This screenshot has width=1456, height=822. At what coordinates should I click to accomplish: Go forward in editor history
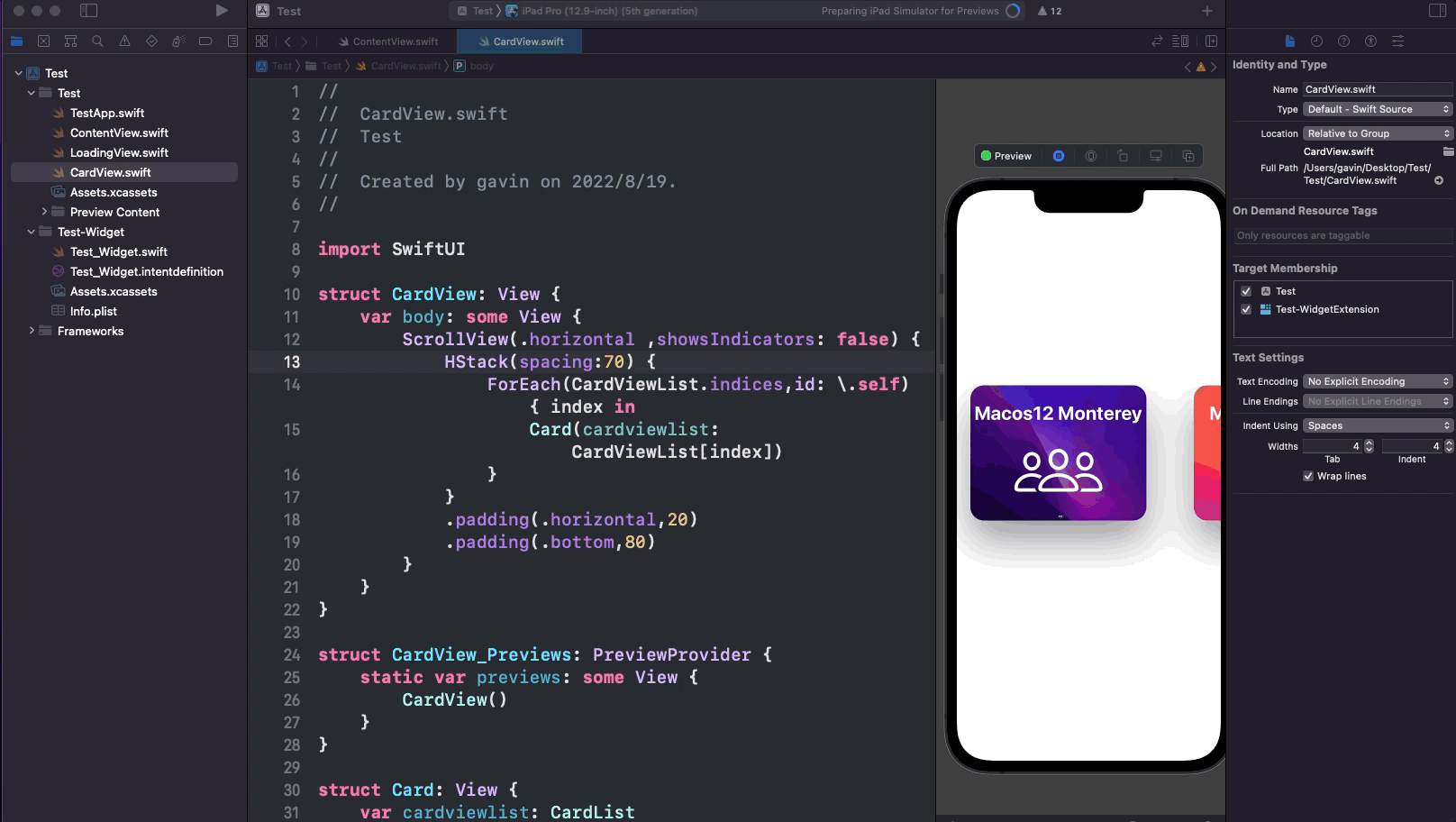pos(305,41)
